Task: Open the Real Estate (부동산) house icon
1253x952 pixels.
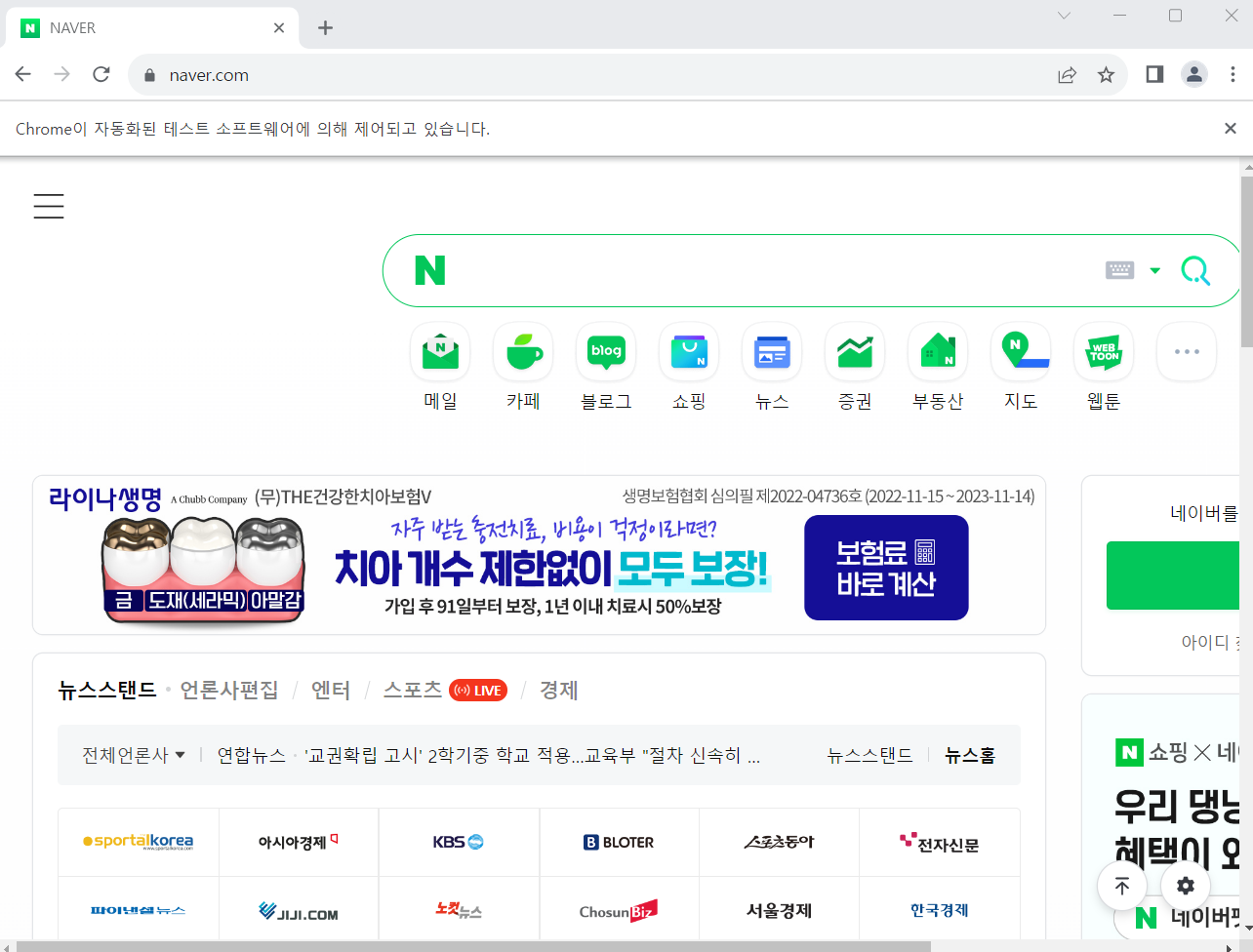Action: [938, 352]
